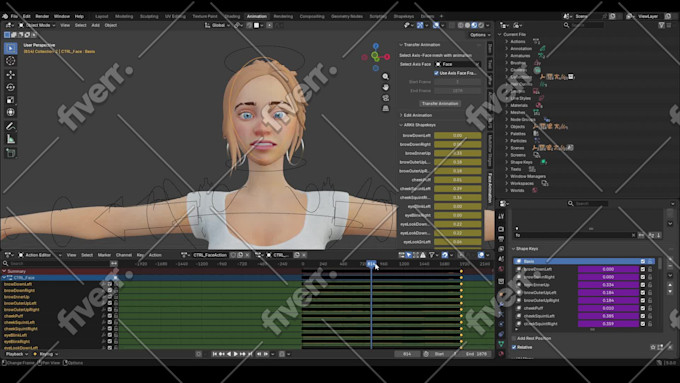Jump to the timeline end
The image size is (680, 383).
[250, 354]
